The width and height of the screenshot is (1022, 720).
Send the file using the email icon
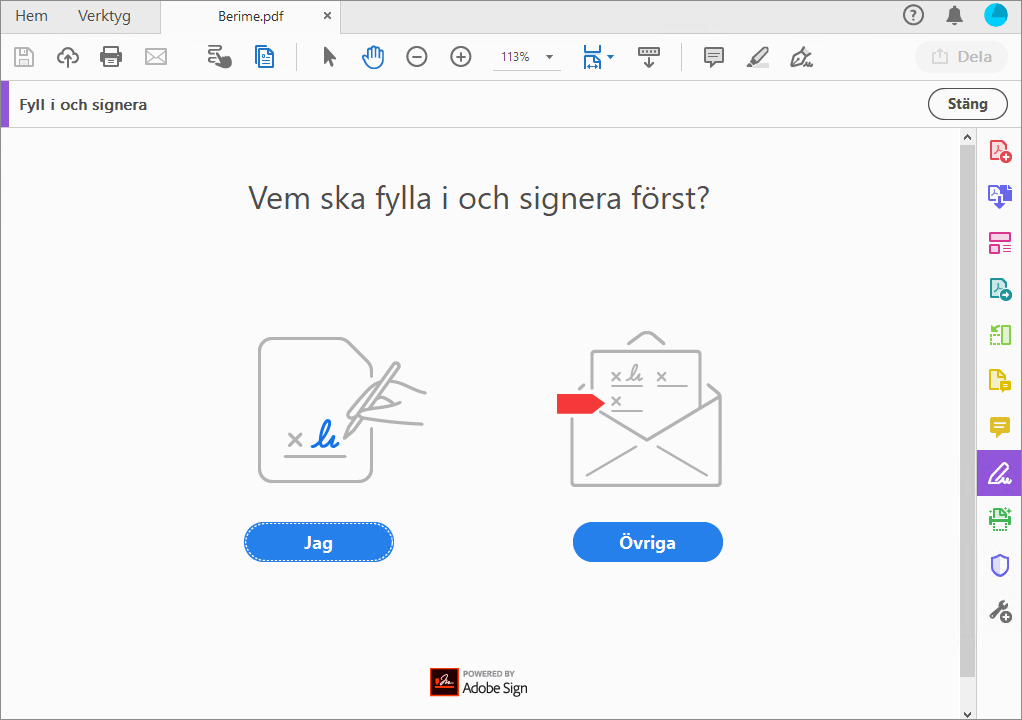pyautogui.click(x=155, y=57)
